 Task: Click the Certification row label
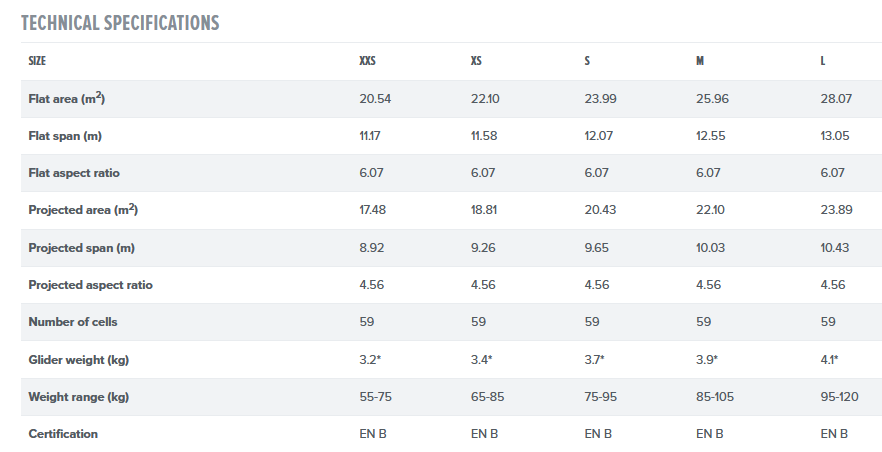63,434
